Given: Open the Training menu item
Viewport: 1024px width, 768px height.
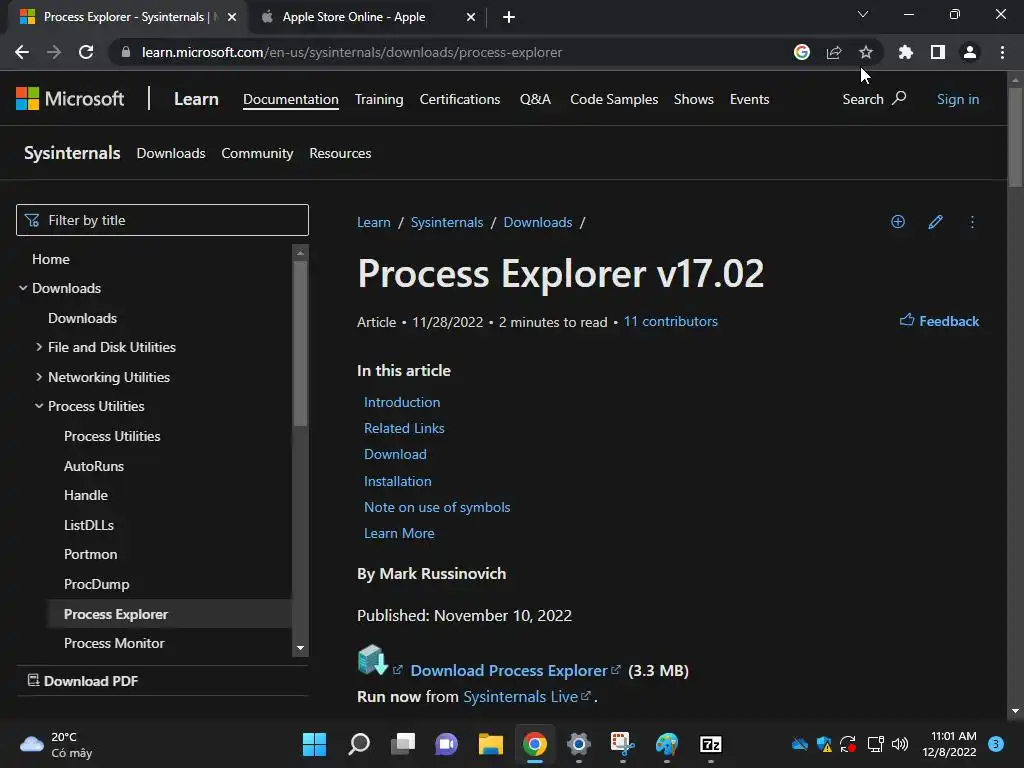Looking at the screenshot, I should (x=379, y=99).
